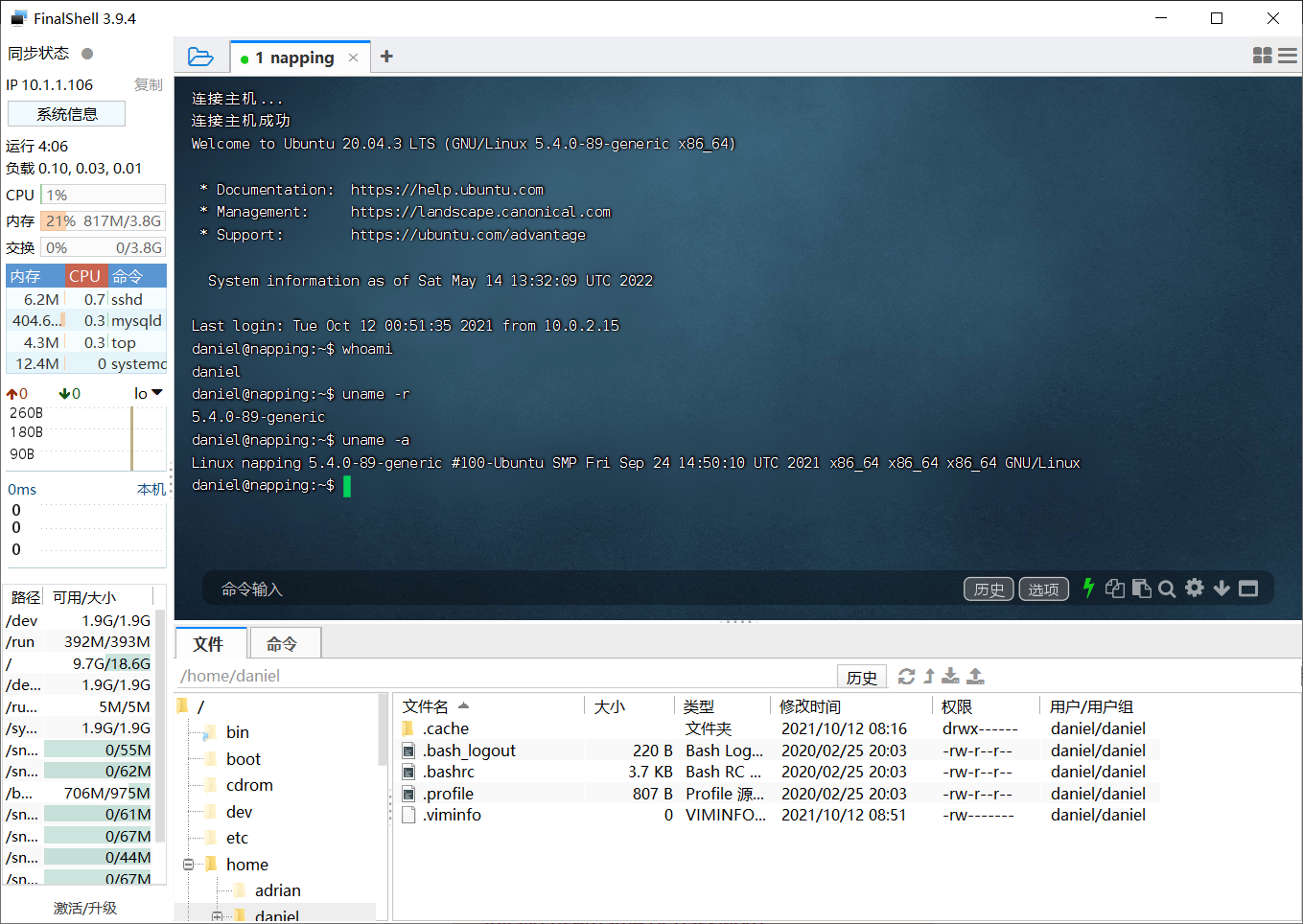
Task: Select the bin folder in tree
Action: (237, 732)
